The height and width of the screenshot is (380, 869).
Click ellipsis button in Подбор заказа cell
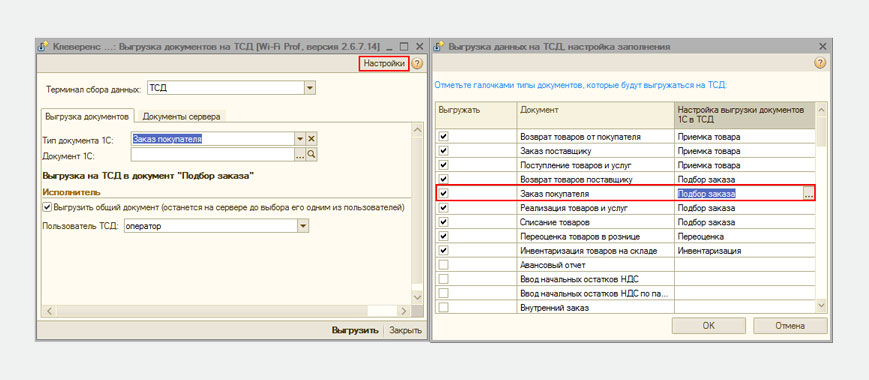click(x=809, y=194)
